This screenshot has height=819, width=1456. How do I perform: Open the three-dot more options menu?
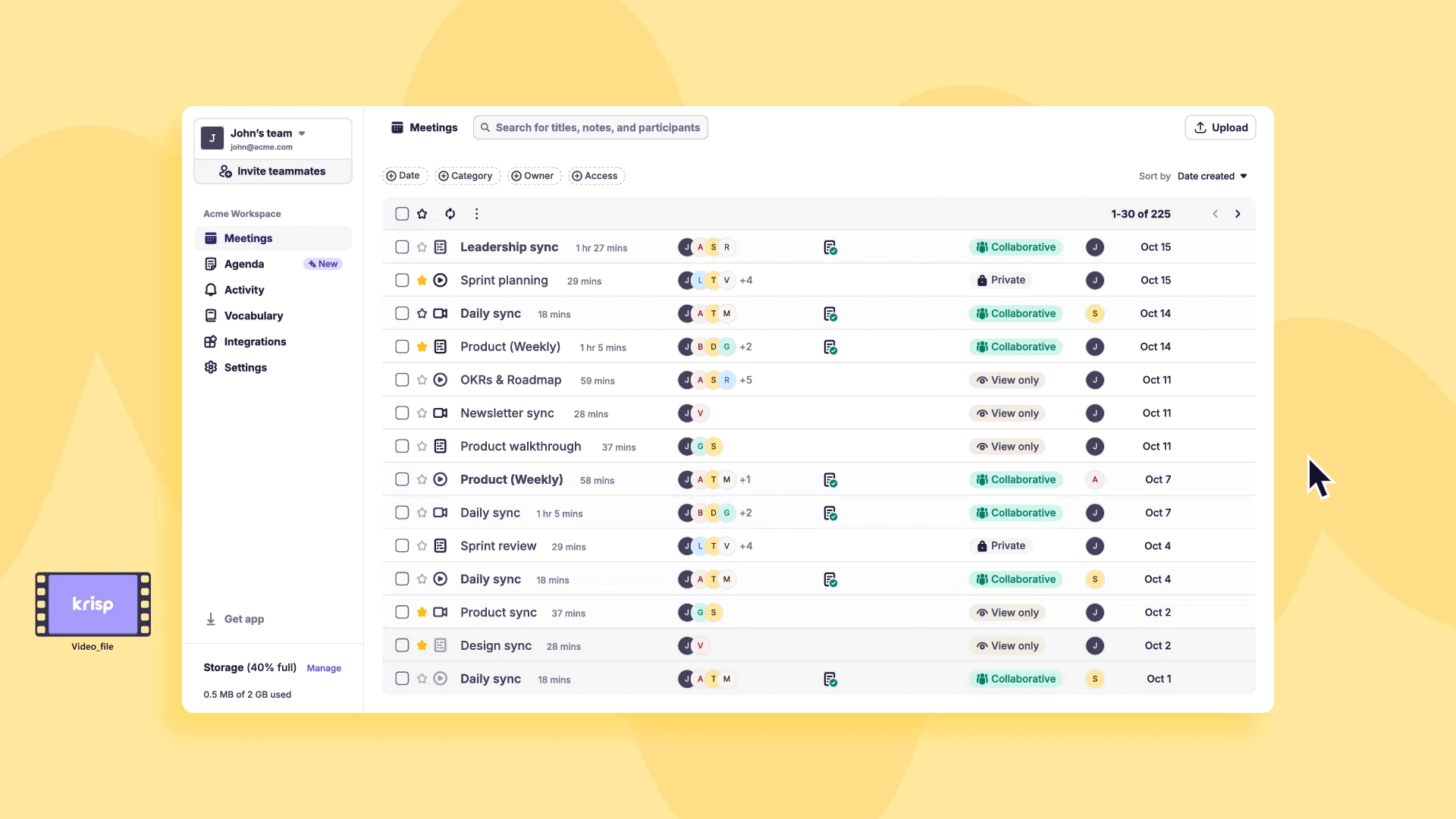click(x=476, y=214)
